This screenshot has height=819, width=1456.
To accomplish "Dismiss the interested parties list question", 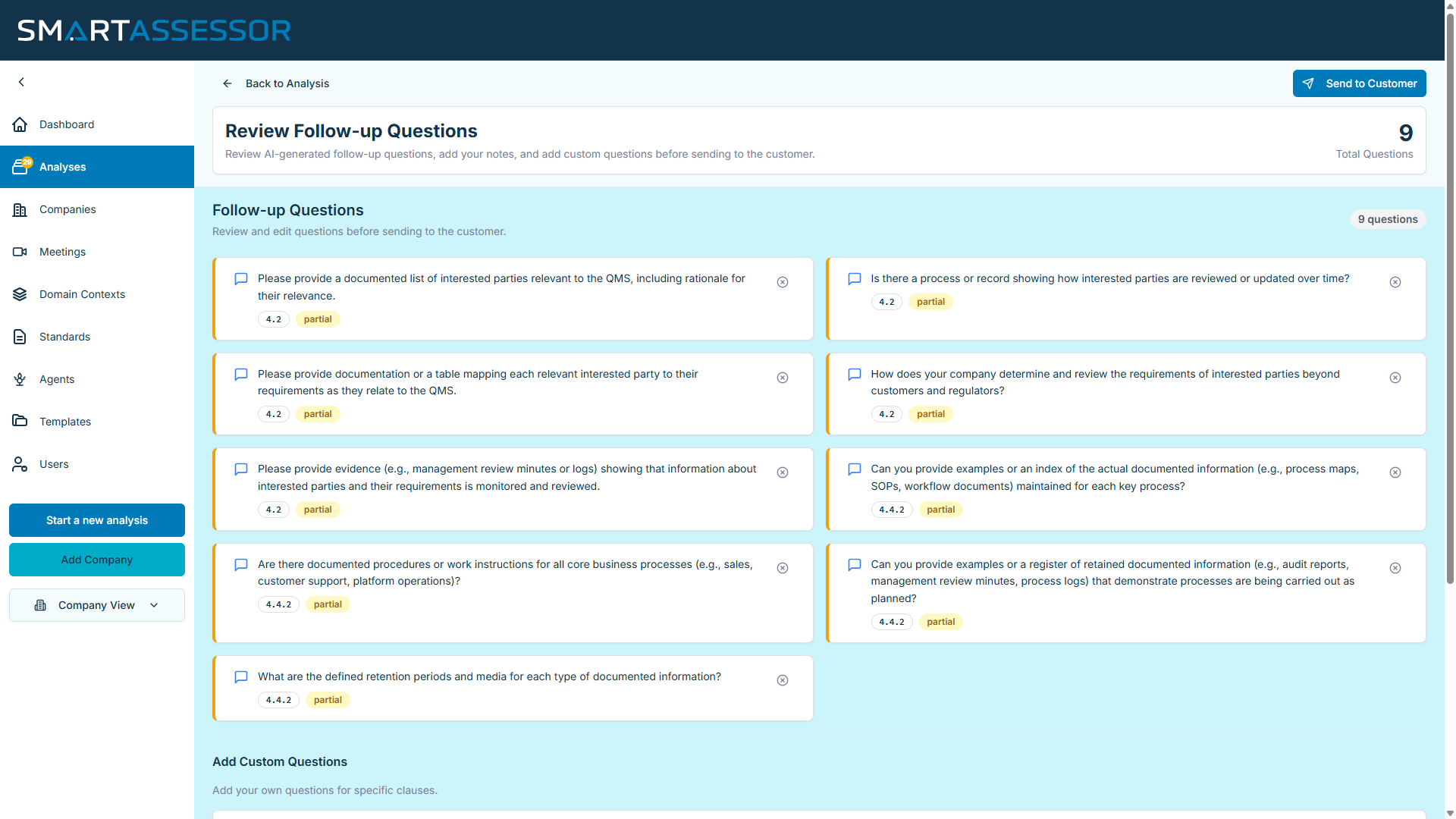I will [783, 281].
